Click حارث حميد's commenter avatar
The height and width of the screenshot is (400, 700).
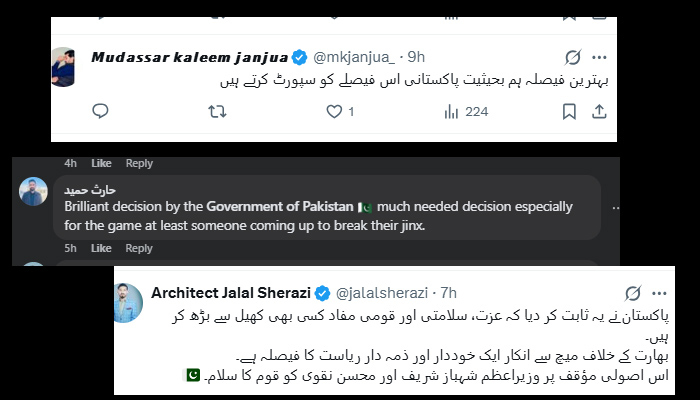33,192
